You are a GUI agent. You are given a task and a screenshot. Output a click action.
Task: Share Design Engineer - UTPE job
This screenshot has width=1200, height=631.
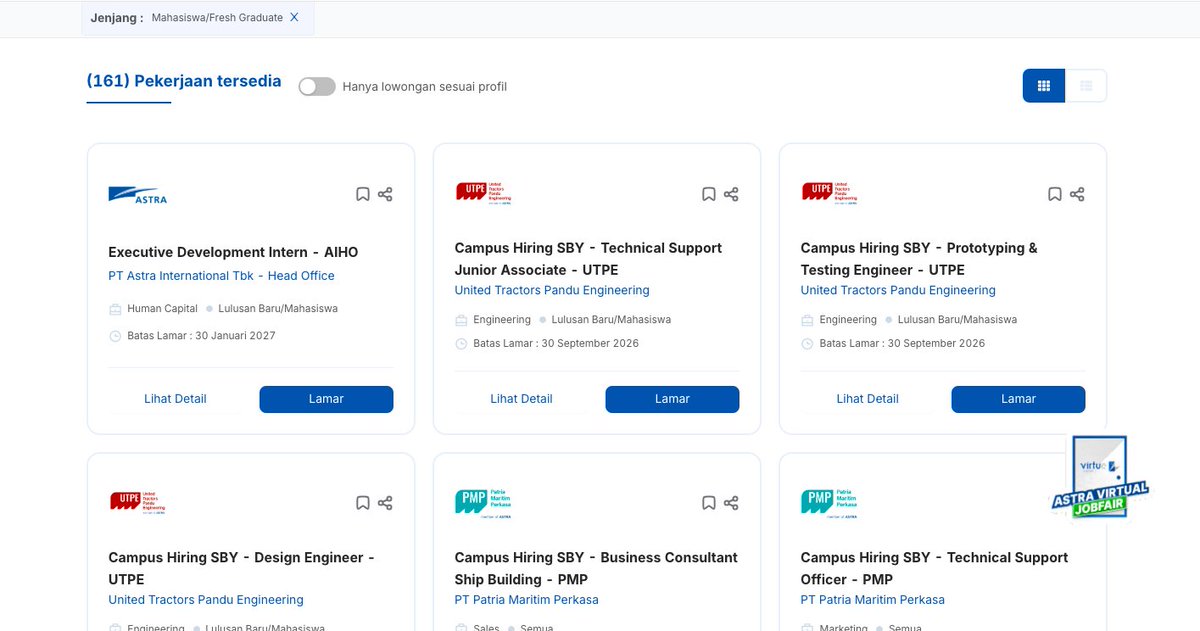pos(385,503)
